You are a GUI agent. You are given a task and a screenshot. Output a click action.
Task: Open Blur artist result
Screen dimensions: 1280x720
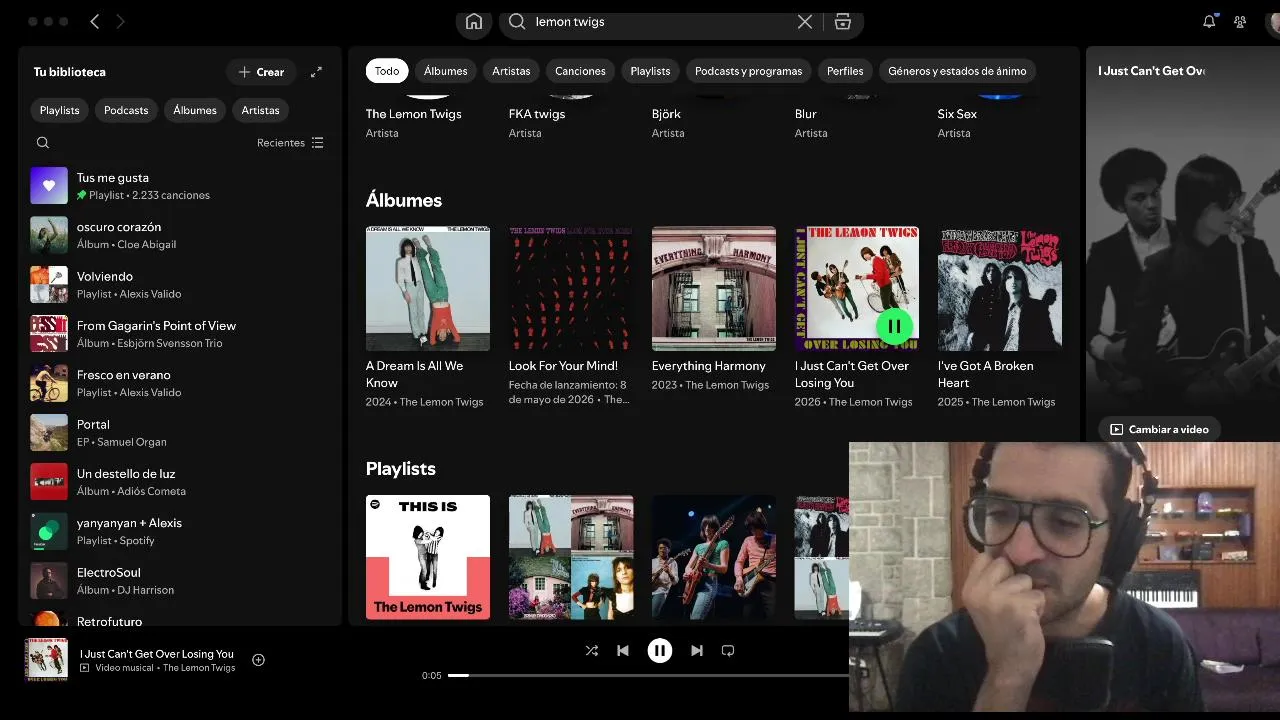point(806,114)
